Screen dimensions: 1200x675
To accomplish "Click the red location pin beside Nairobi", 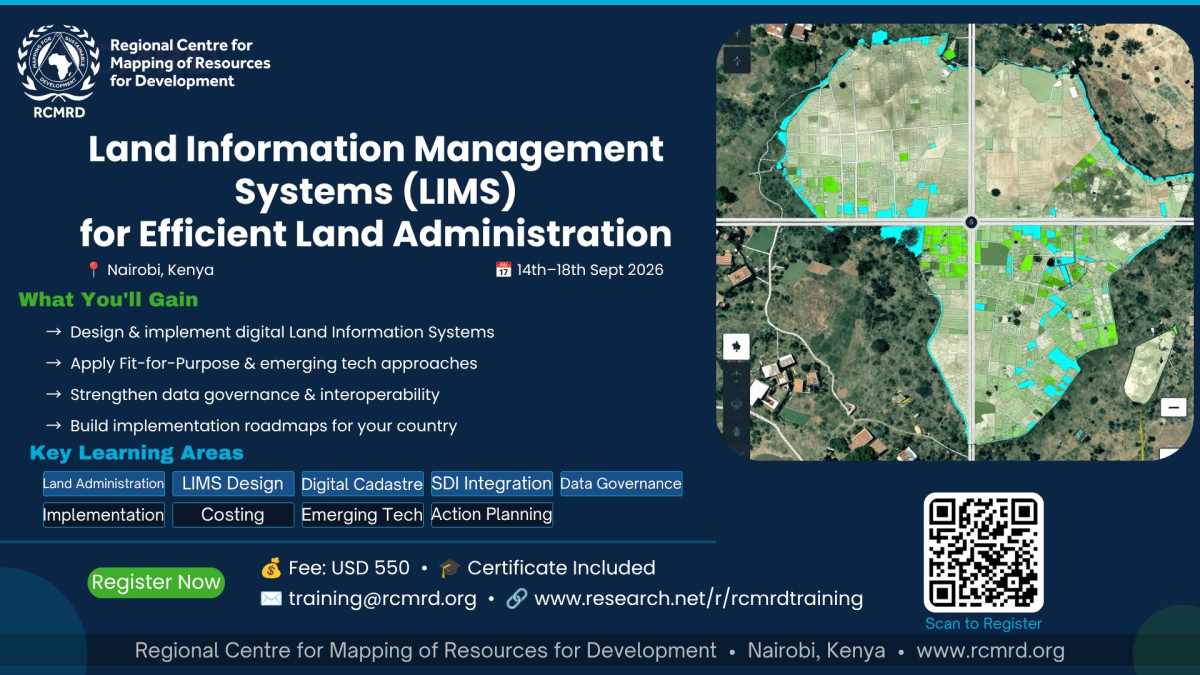I will tap(94, 270).
